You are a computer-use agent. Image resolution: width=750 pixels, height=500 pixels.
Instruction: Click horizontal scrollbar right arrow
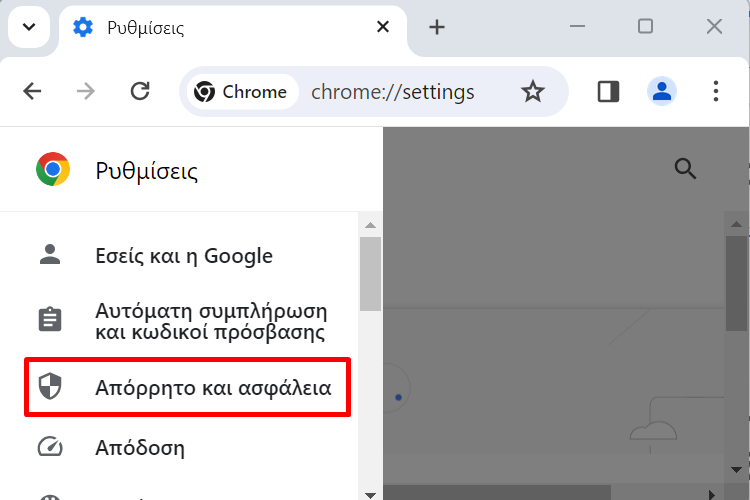[712, 494]
